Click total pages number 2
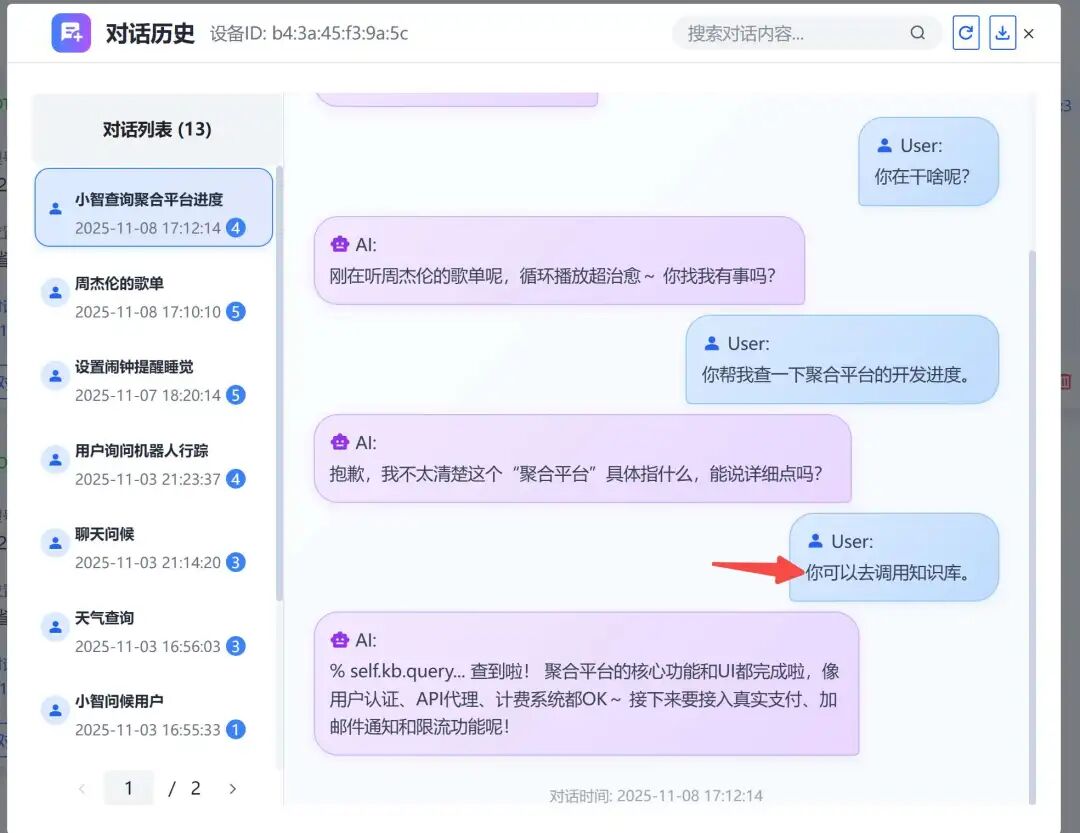The height and width of the screenshot is (833, 1080). click(x=196, y=788)
